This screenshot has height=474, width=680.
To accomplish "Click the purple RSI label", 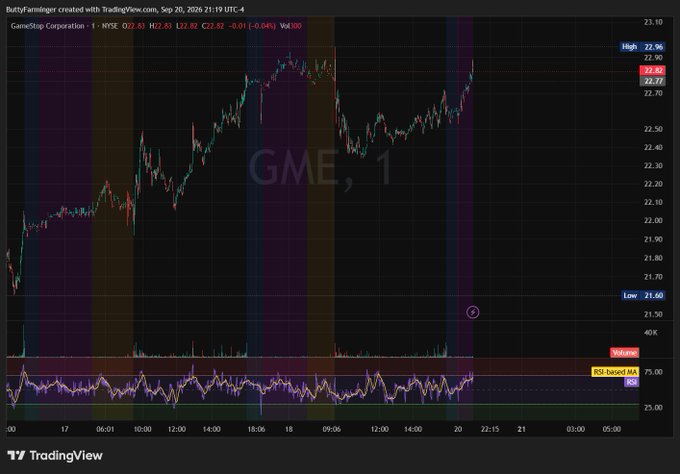I will [631, 382].
